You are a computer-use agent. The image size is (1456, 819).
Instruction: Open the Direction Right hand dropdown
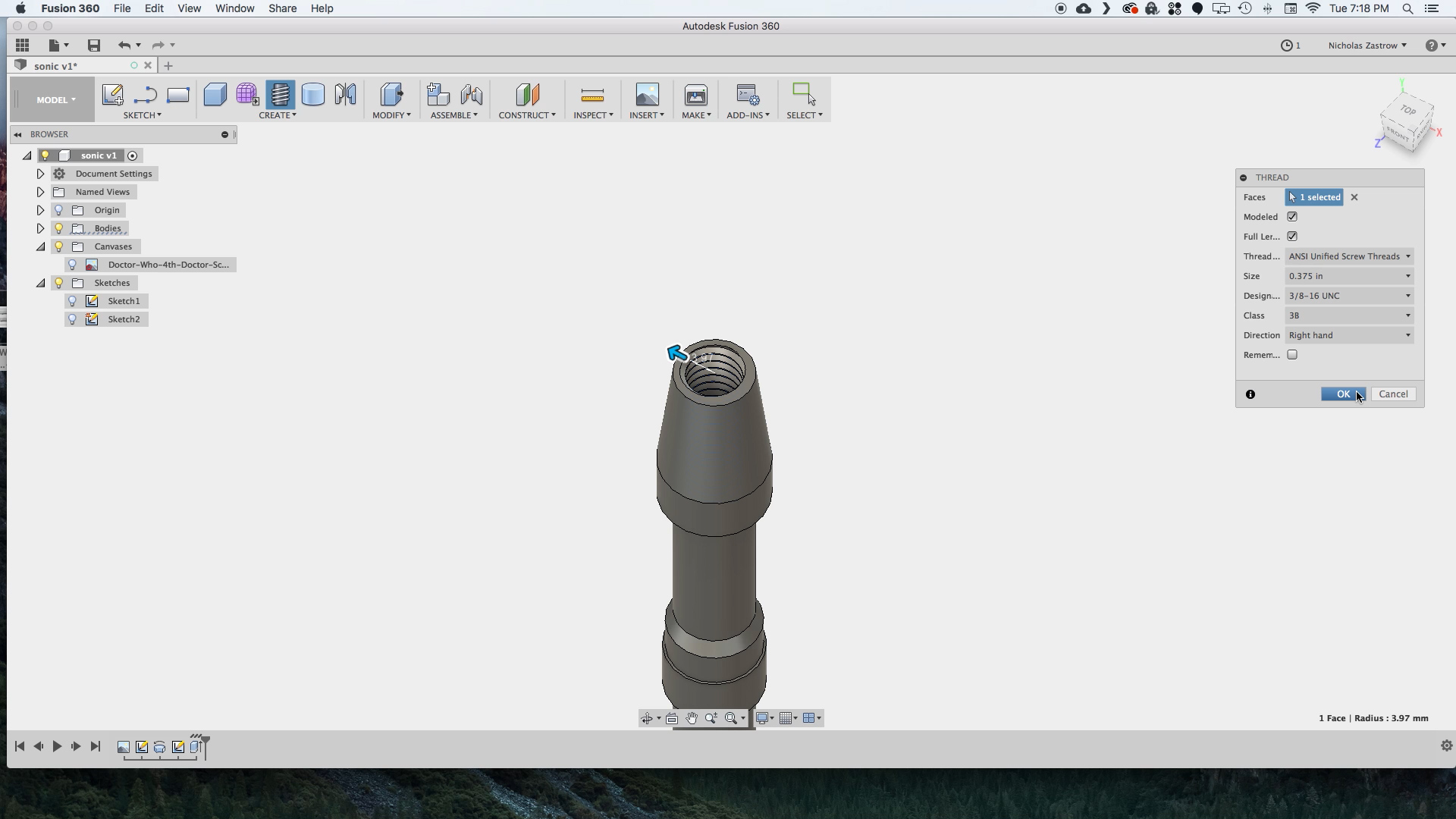[1349, 335]
